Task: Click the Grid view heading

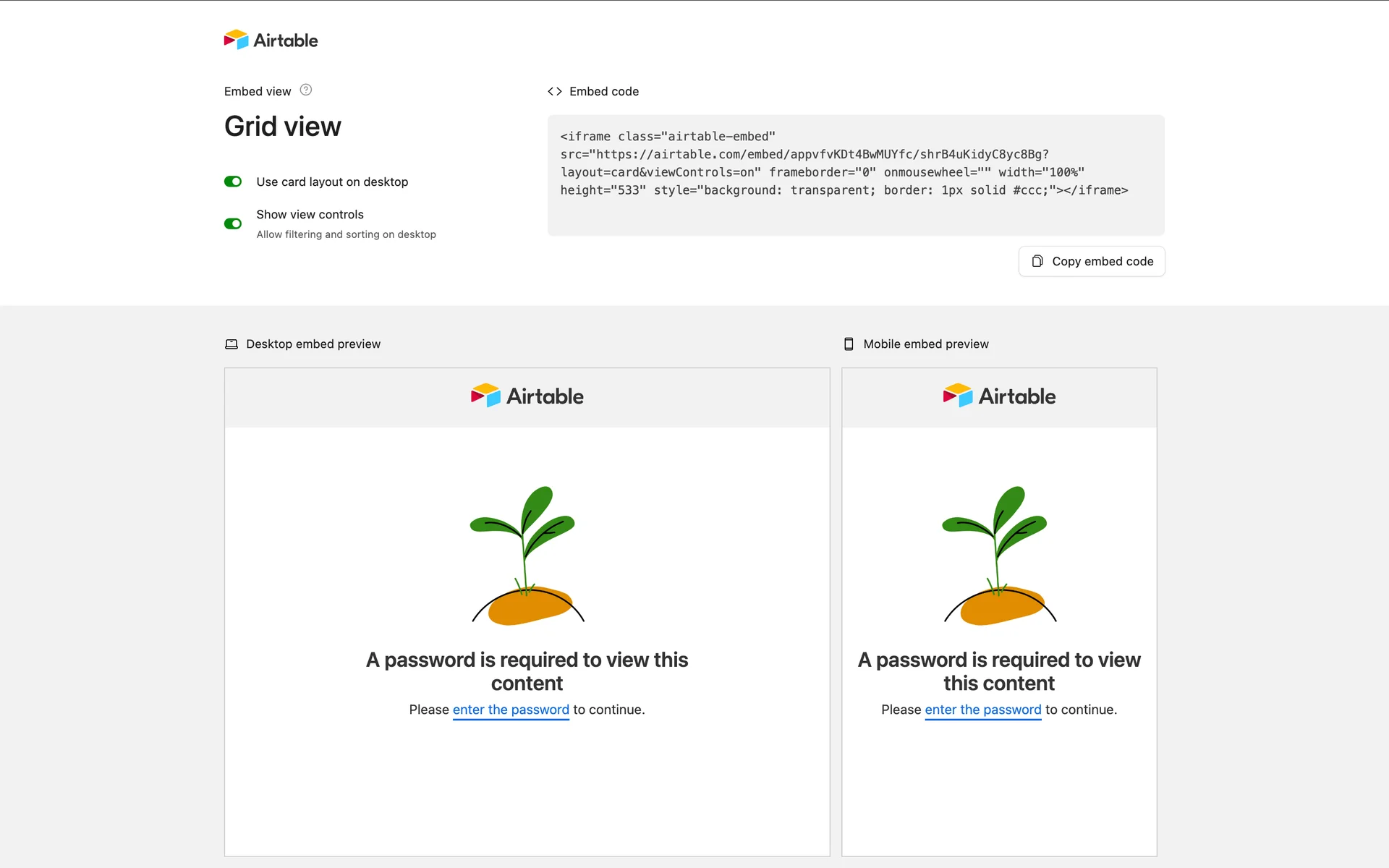Action: click(283, 127)
